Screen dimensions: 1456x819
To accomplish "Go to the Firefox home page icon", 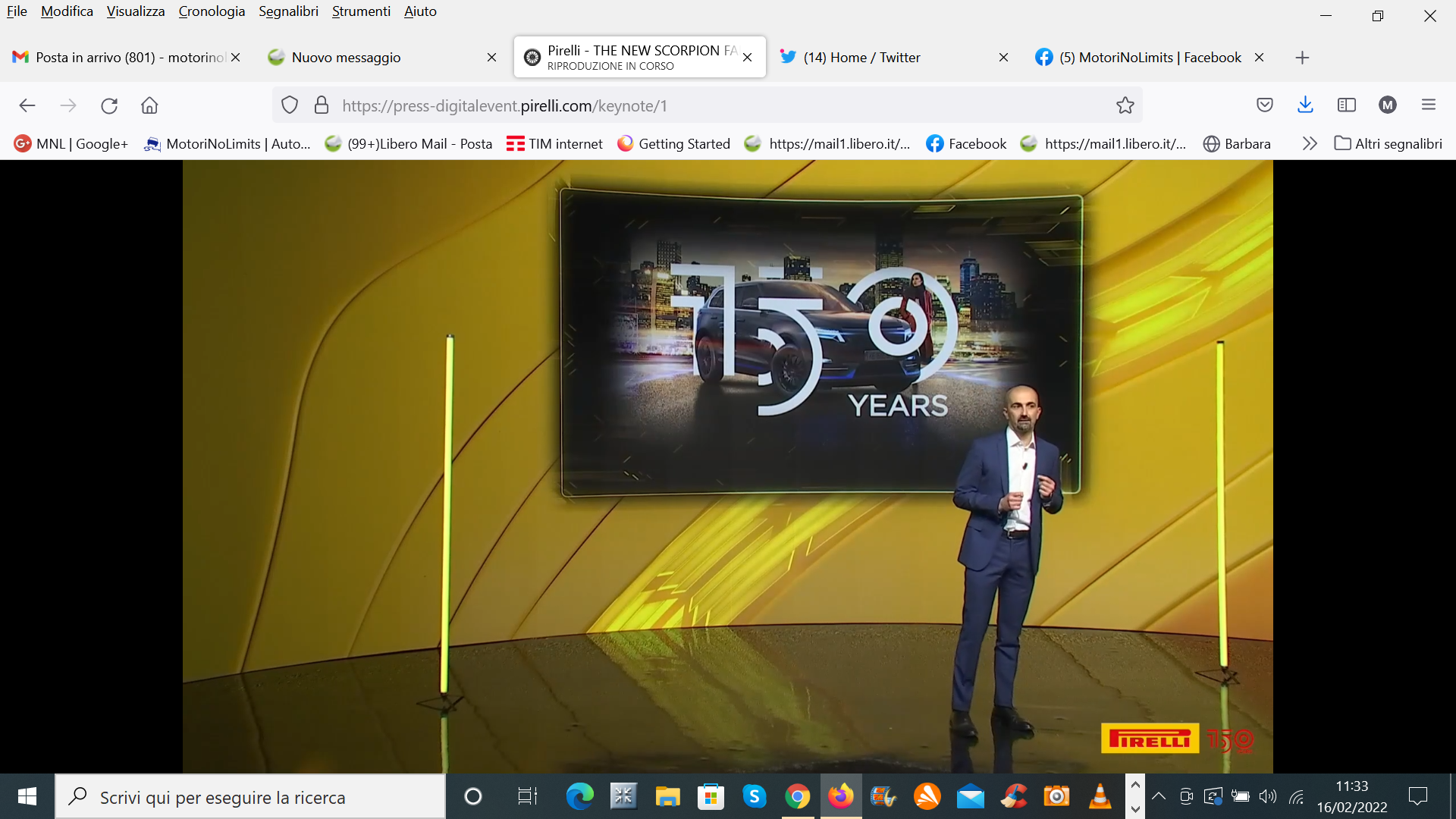I will coord(149,105).
